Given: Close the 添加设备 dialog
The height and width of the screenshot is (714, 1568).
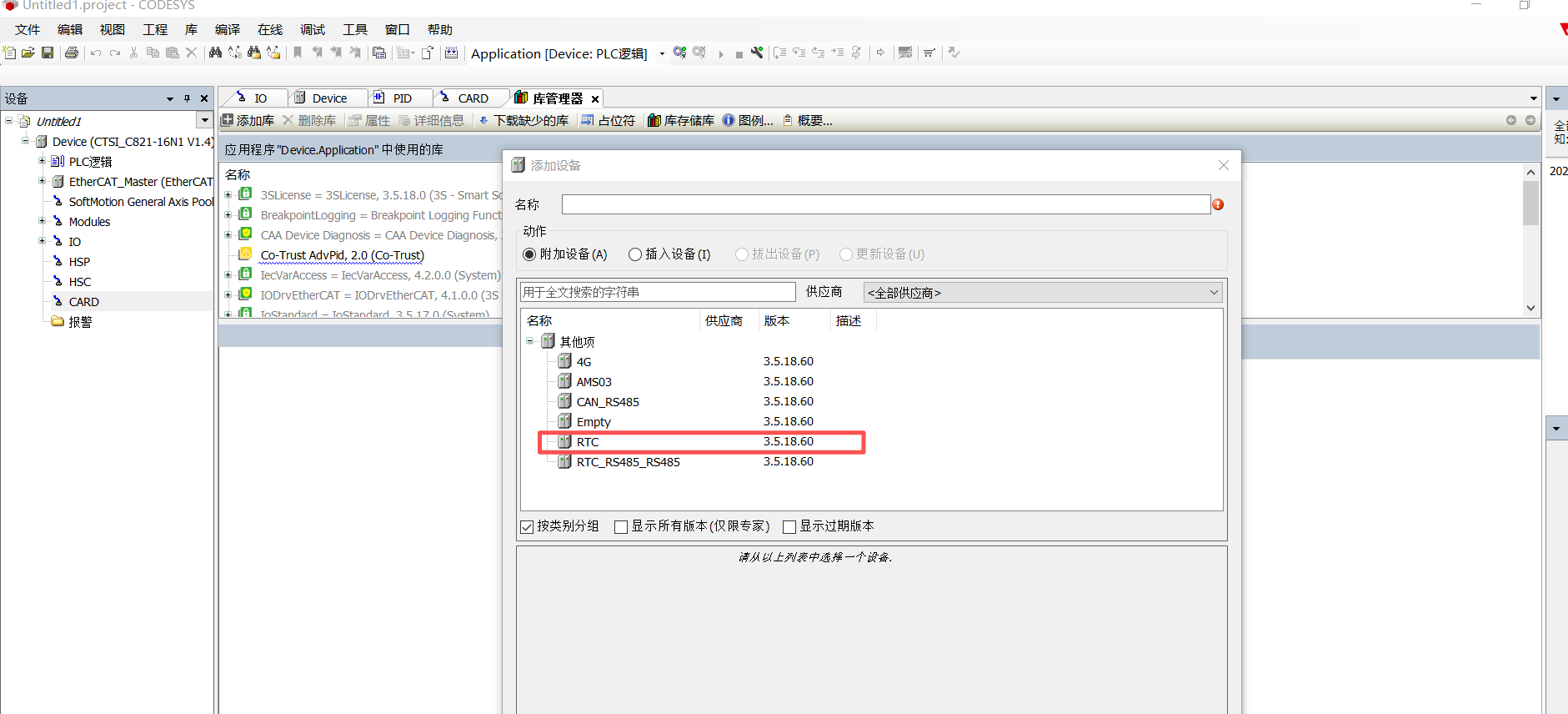Looking at the screenshot, I should click(x=1224, y=165).
